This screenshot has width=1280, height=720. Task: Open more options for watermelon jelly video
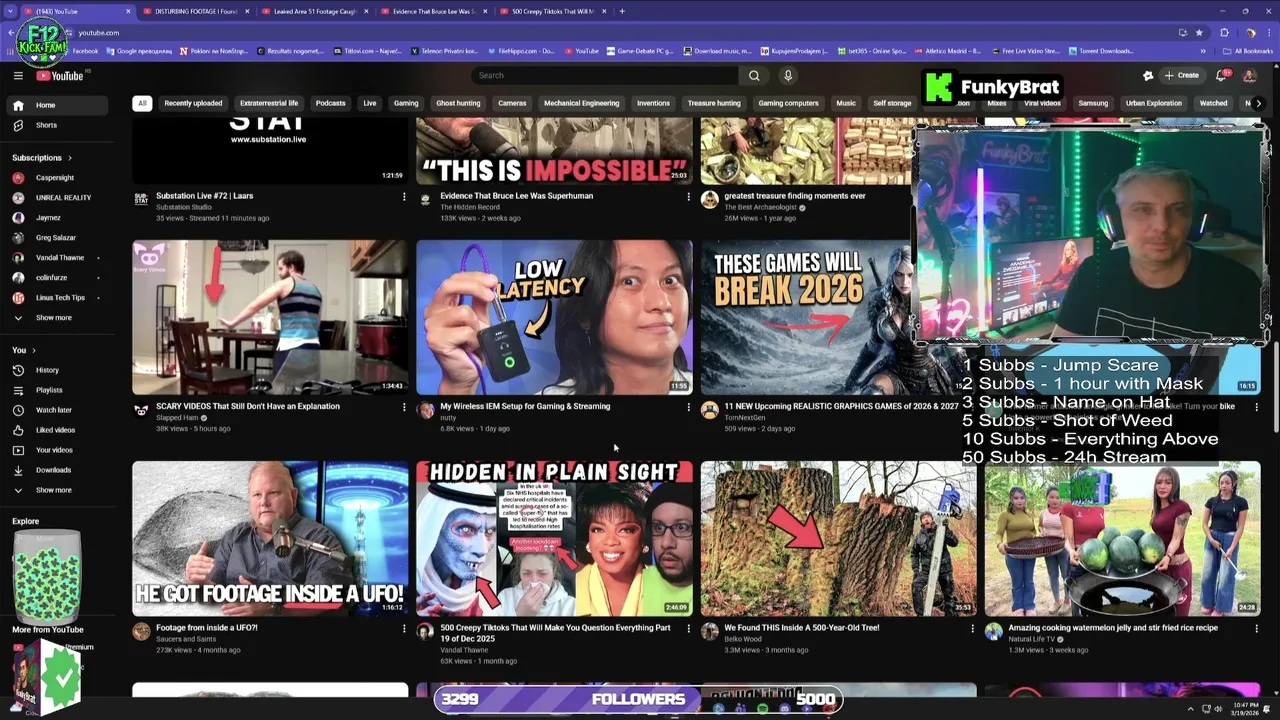click(1256, 629)
